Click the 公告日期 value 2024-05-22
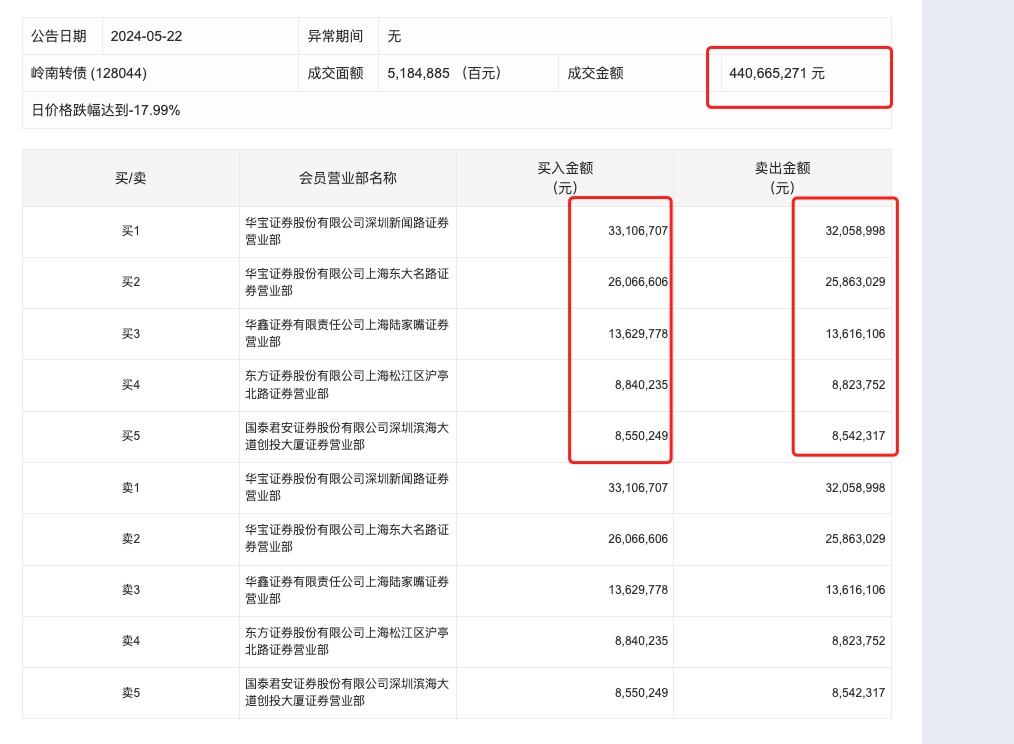This screenshot has height=744, width=1014. pos(146,36)
